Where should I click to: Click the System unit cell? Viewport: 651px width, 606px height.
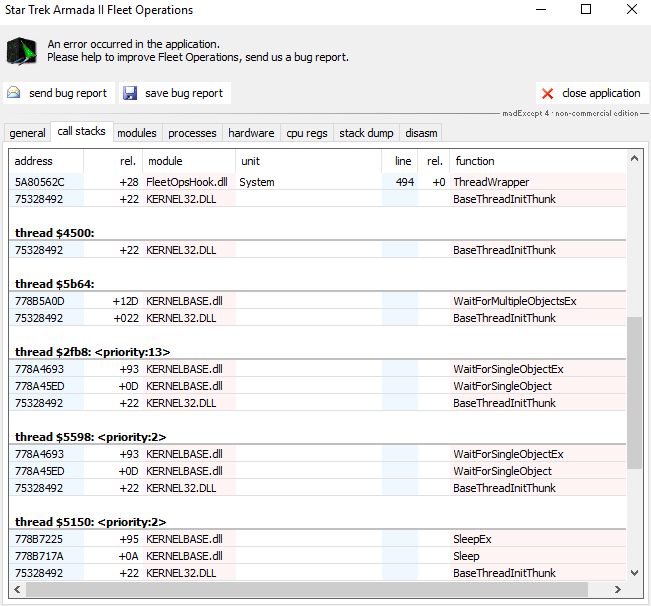pos(308,182)
